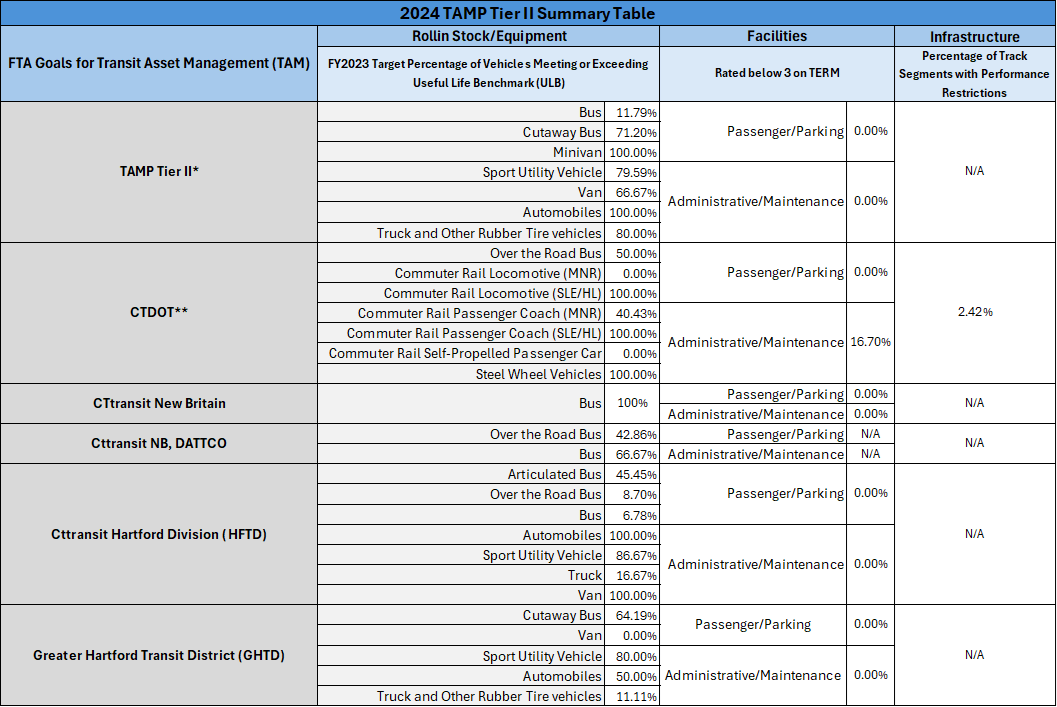This screenshot has height=707, width=1057.
Task: Select the FTA Goals for Transit Asset Management cell
Action: click(x=159, y=63)
